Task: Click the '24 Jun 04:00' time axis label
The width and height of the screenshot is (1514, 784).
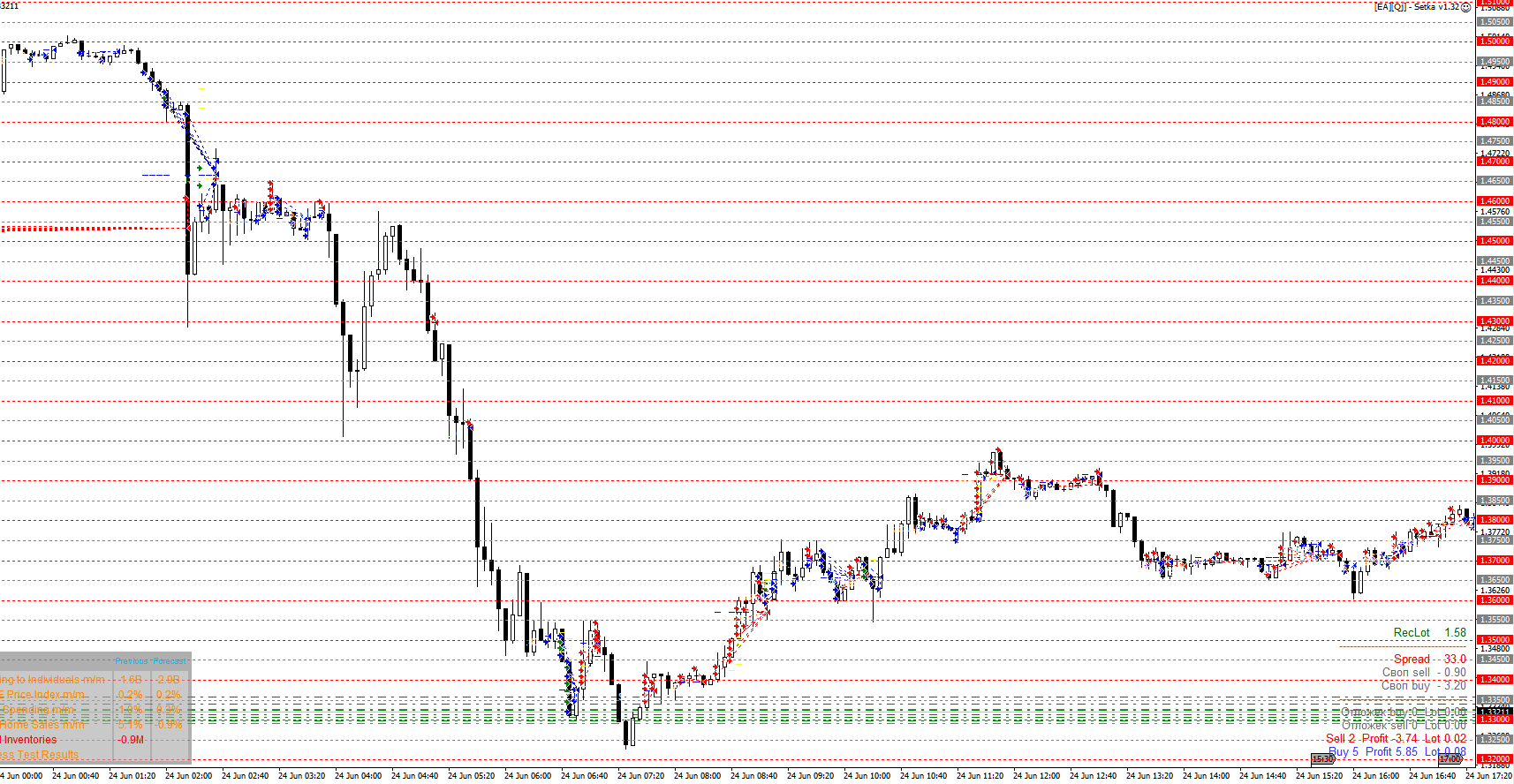Action: pyautogui.click(x=359, y=776)
